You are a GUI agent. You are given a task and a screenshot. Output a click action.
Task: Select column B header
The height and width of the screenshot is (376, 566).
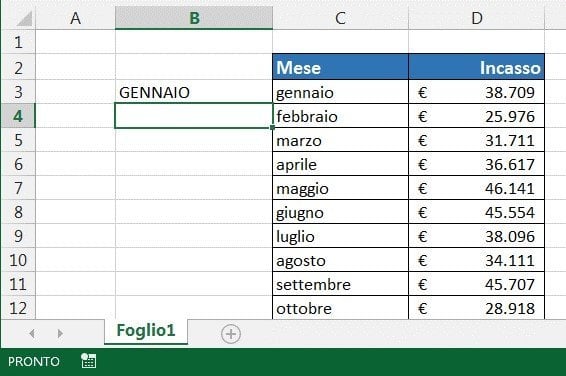(194, 18)
